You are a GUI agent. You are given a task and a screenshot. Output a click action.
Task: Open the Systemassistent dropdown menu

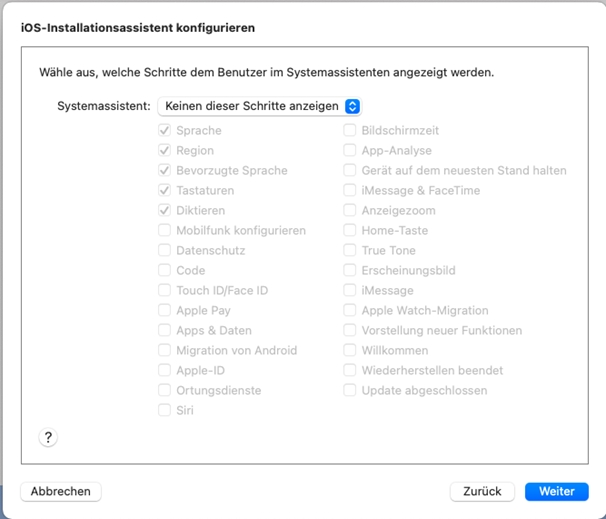point(259,106)
